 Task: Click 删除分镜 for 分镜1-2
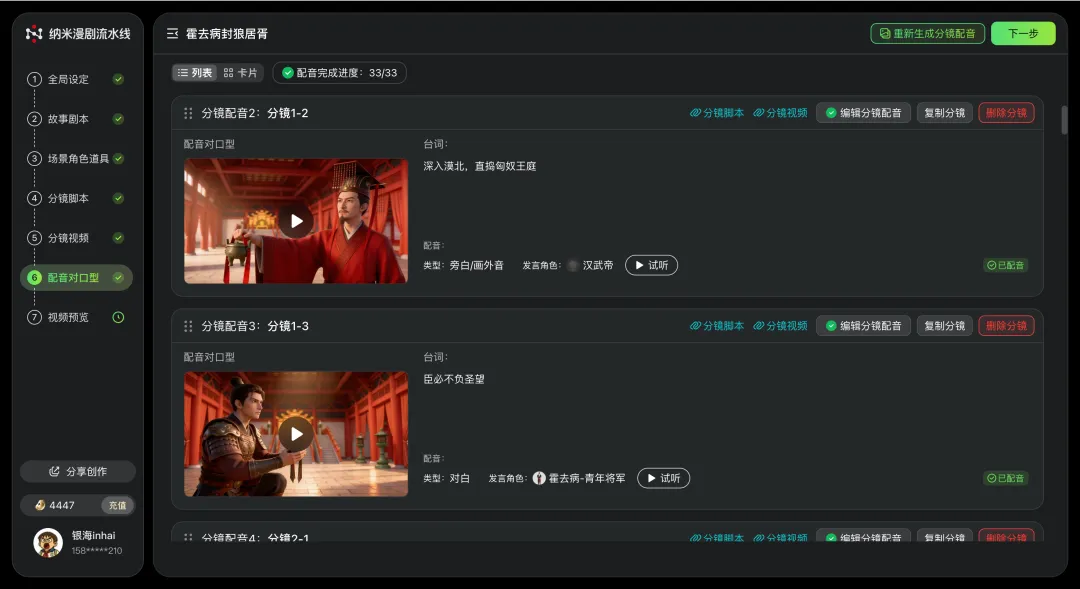[x=1006, y=113]
